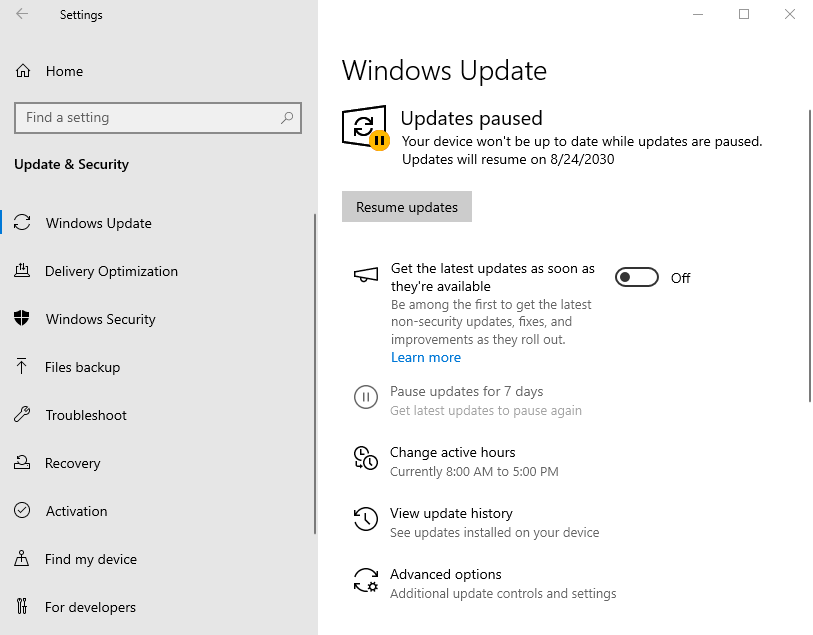
Task: Click the Windows Update sync icon in sidebar
Action: (x=22, y=222)
